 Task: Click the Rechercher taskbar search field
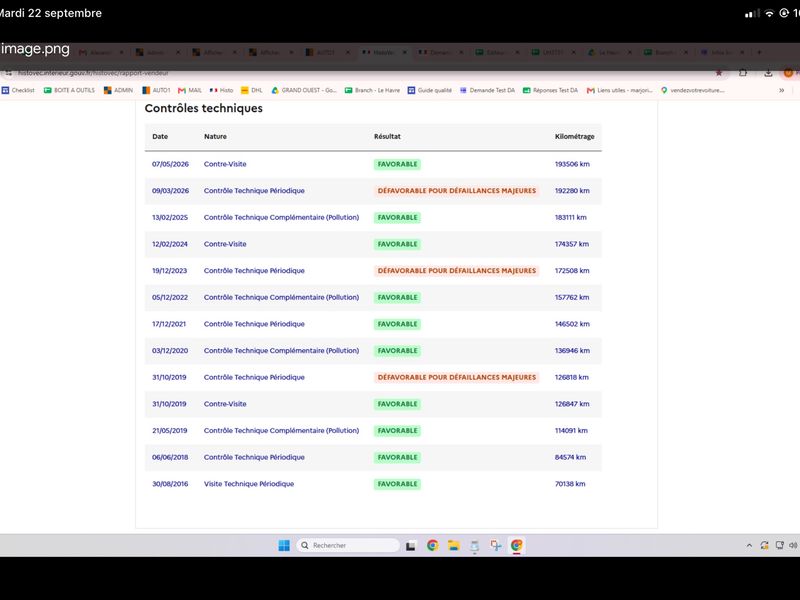pos(348,545)
